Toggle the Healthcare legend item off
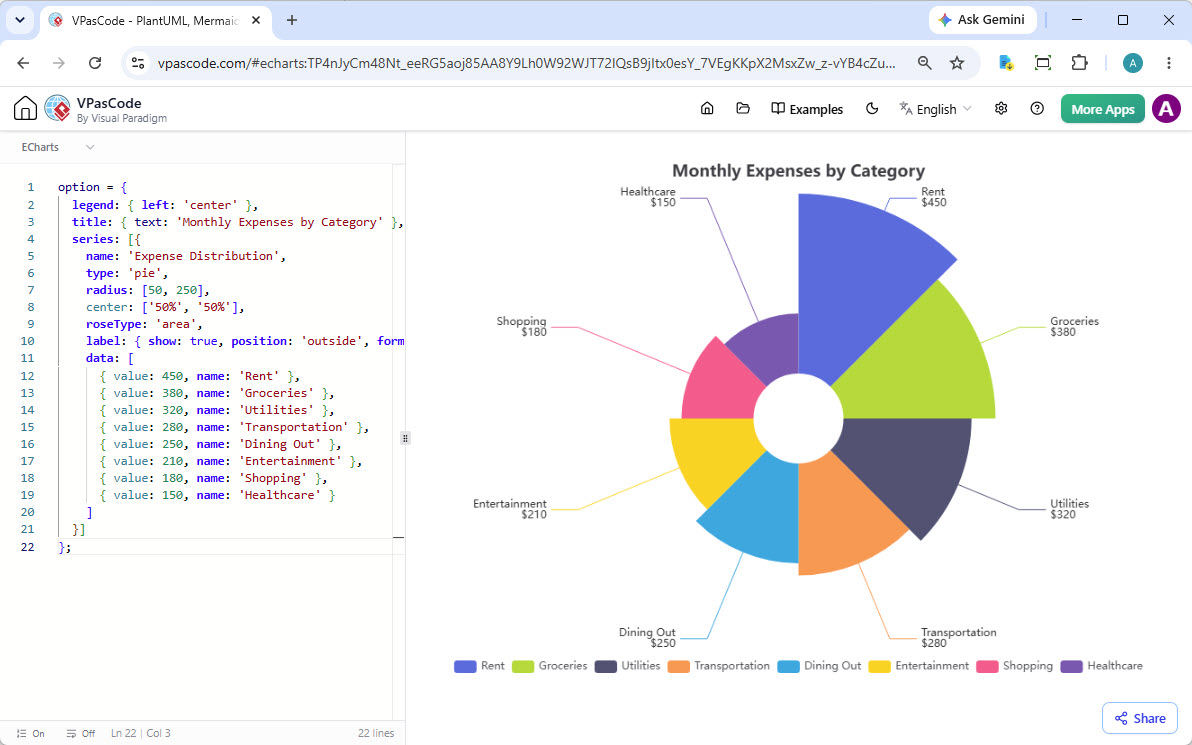The height and width of the screenshot is (745, 1192). [1102, 666]
